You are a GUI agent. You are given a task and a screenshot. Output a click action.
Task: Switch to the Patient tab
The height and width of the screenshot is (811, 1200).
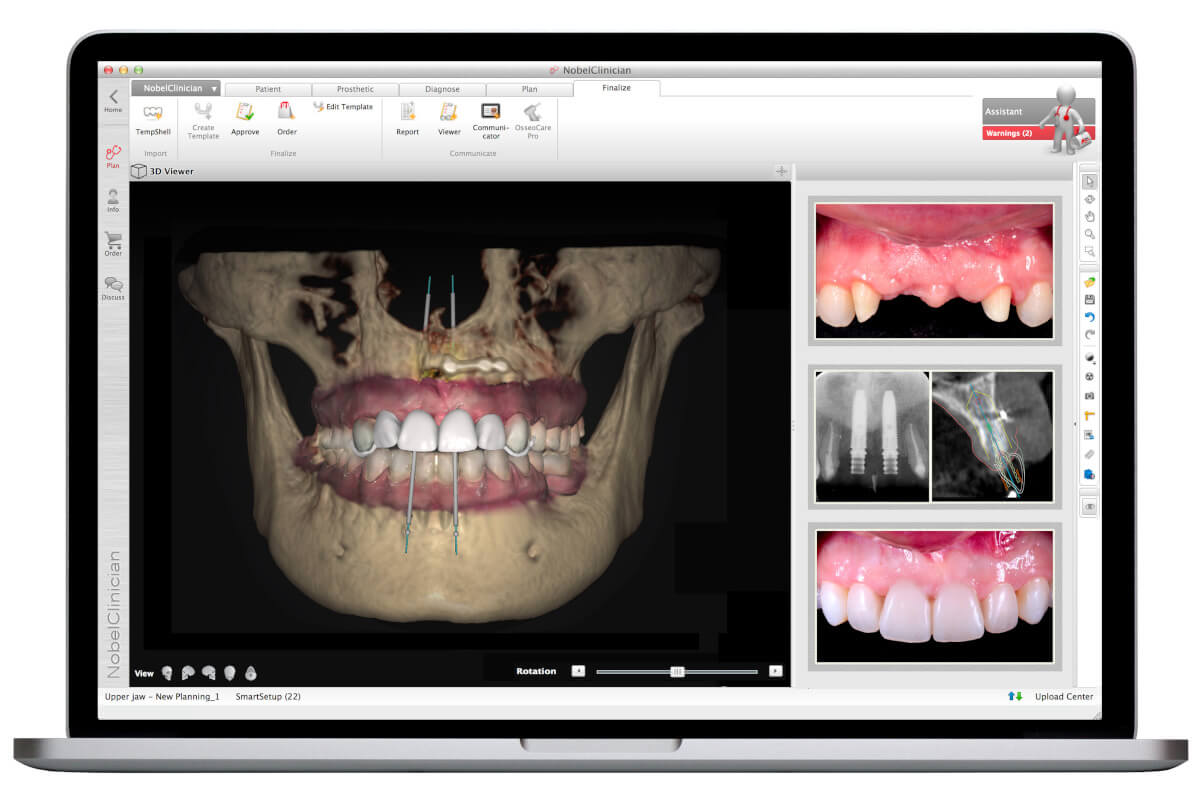[x=268, y=89]
